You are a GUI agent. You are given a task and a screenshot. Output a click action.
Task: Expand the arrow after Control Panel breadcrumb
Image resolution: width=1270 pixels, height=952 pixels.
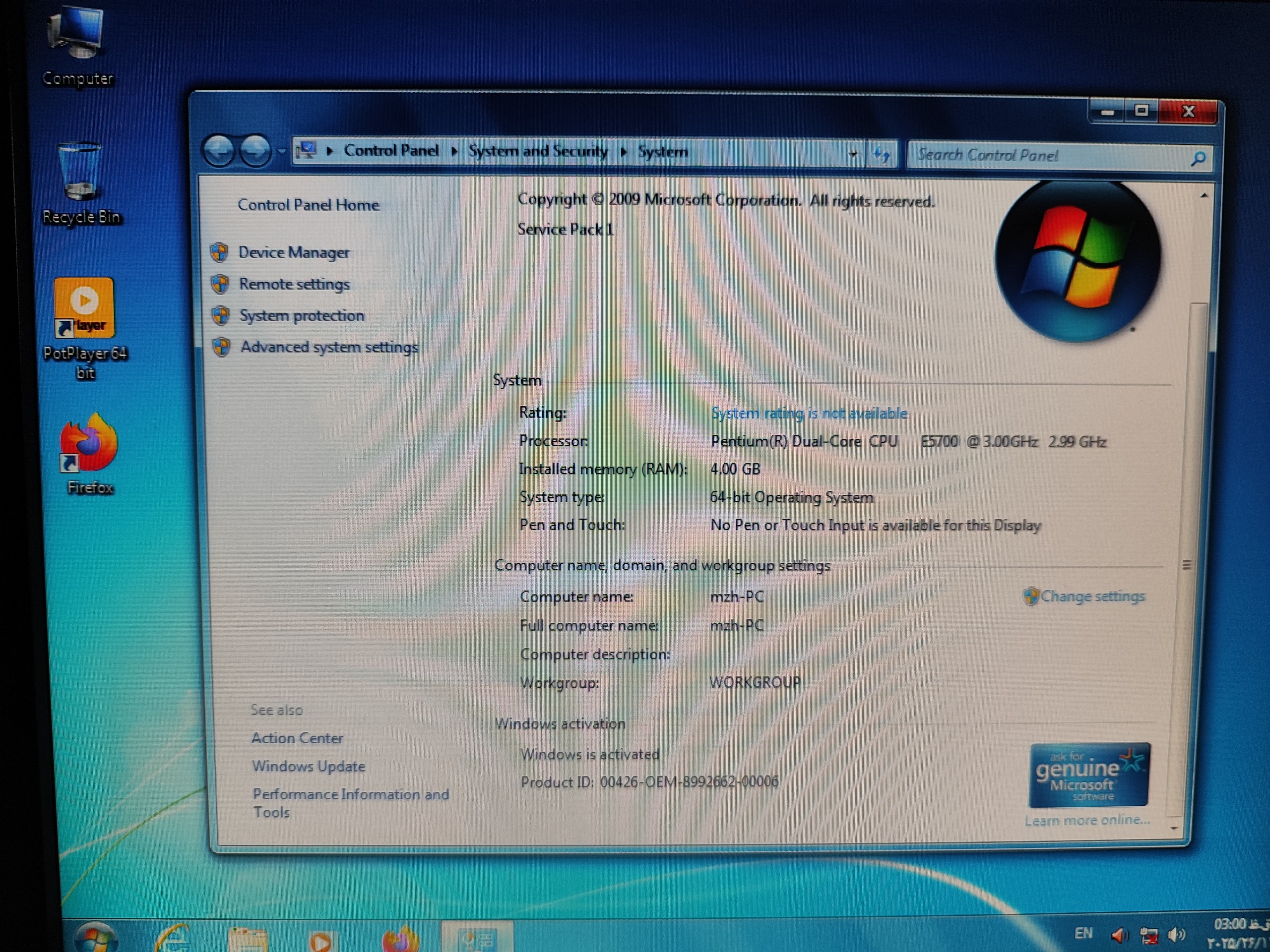454,152
